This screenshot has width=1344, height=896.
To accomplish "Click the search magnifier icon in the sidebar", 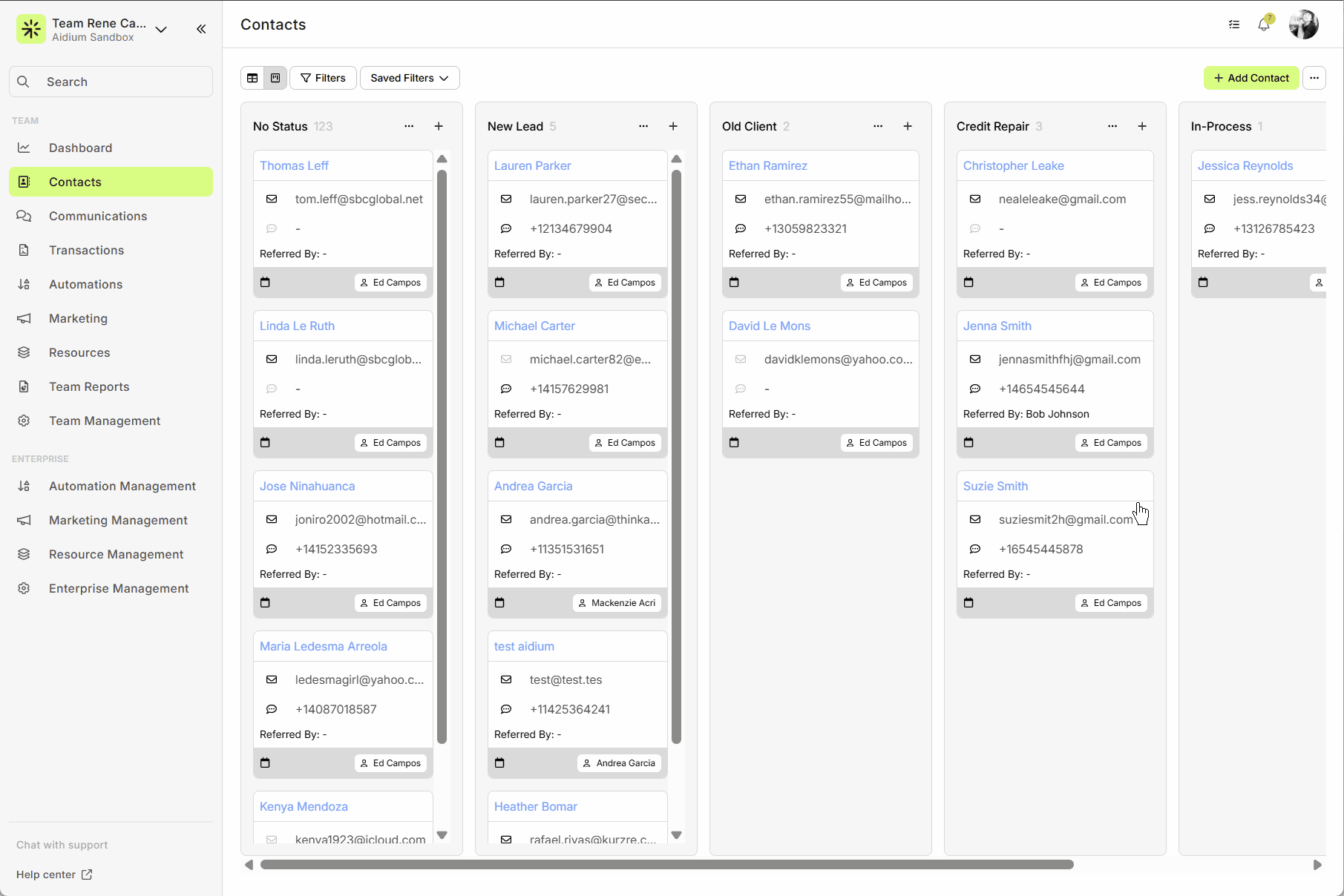I will [x=23, y=82].
